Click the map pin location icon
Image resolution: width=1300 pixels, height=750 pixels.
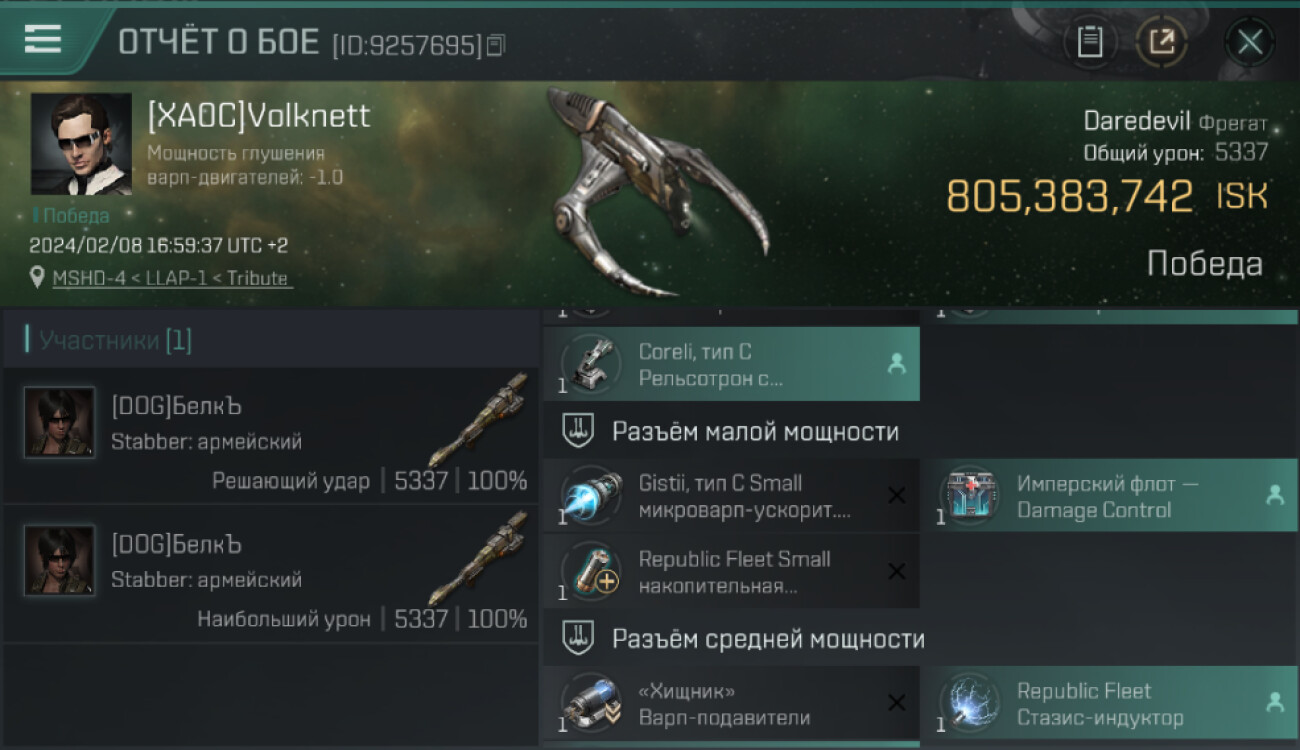click(x=38, y=277)
